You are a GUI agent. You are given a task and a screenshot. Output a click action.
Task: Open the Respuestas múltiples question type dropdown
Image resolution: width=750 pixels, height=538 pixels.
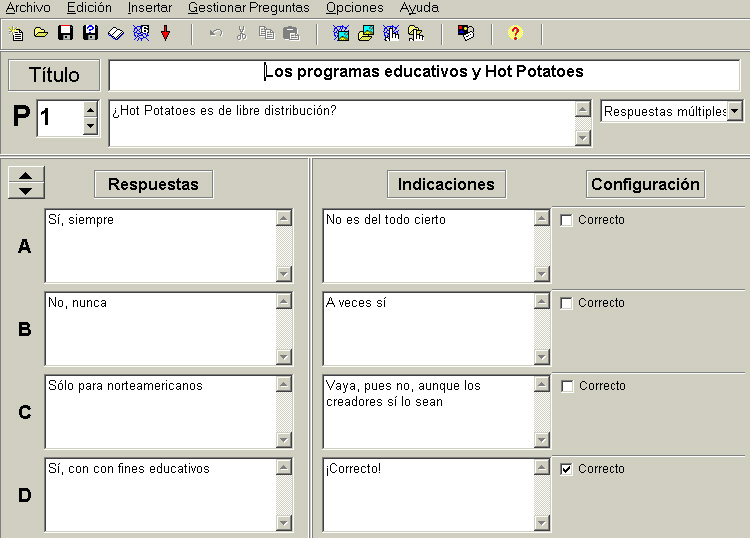point(735,111)
